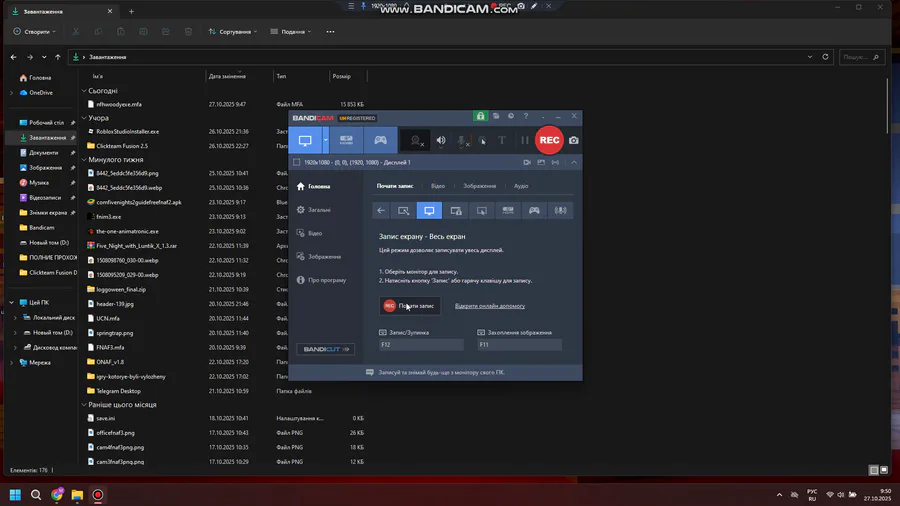Open Зображення settings in Bandicam sidebar
Viewport: 900px width, 506px height.
pyautogui.click(x=319, y=257)
